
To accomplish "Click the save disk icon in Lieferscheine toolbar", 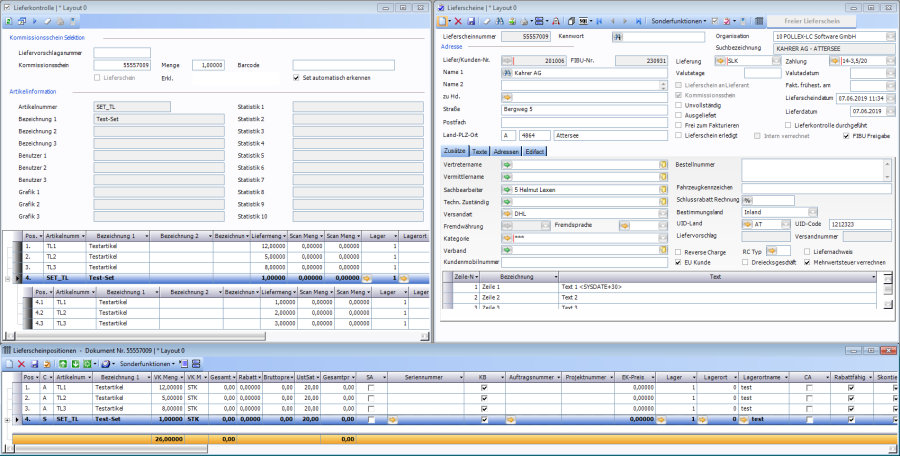I will [x=472, y=20].
